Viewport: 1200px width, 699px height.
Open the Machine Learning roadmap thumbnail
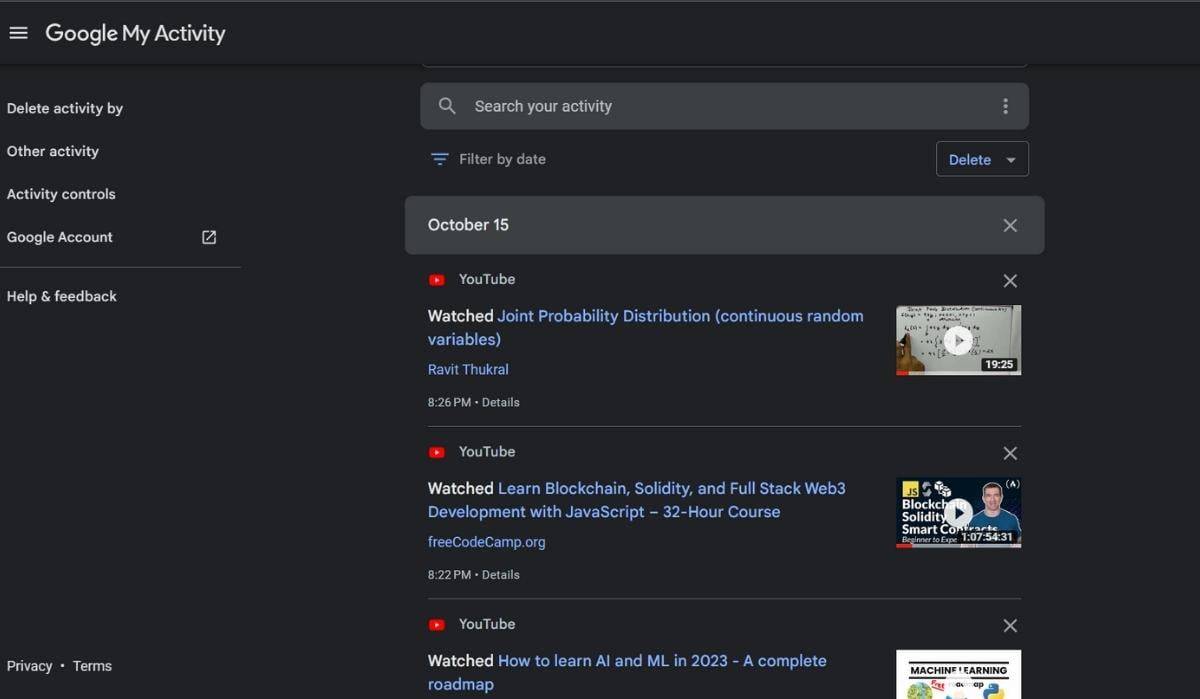pyautogui.click(x=958, y=675)
